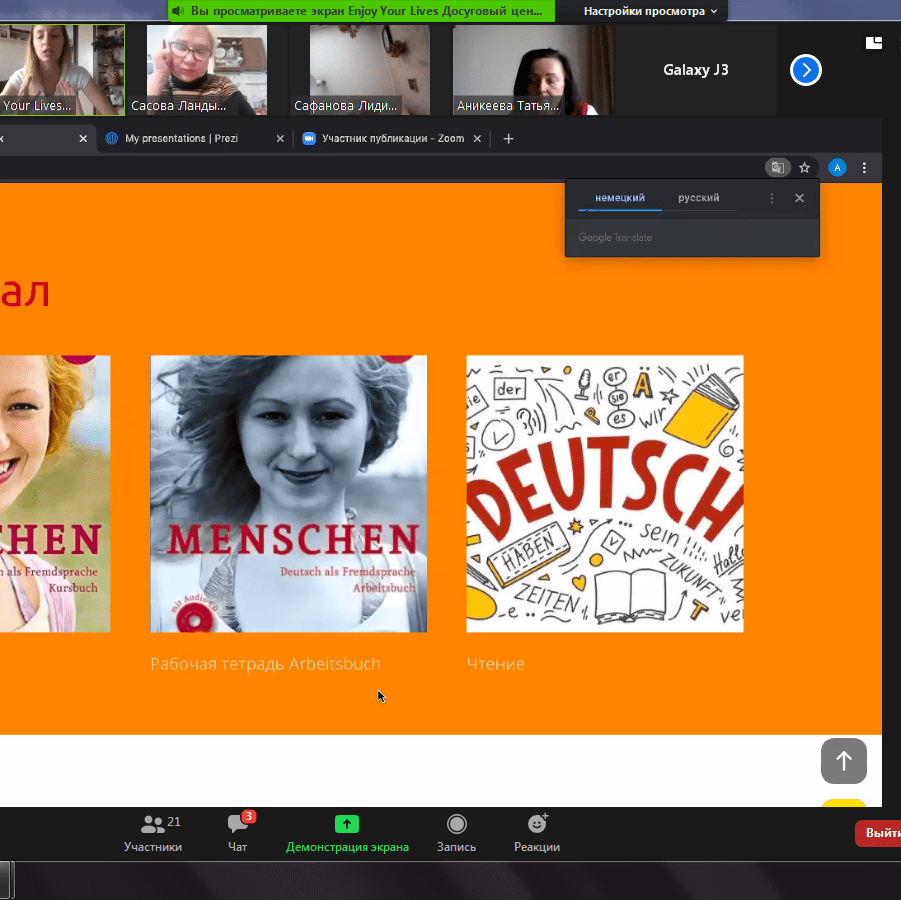Close the leftmost browser tab
This screenshot has width=901, height=900.
click(83, 139)
